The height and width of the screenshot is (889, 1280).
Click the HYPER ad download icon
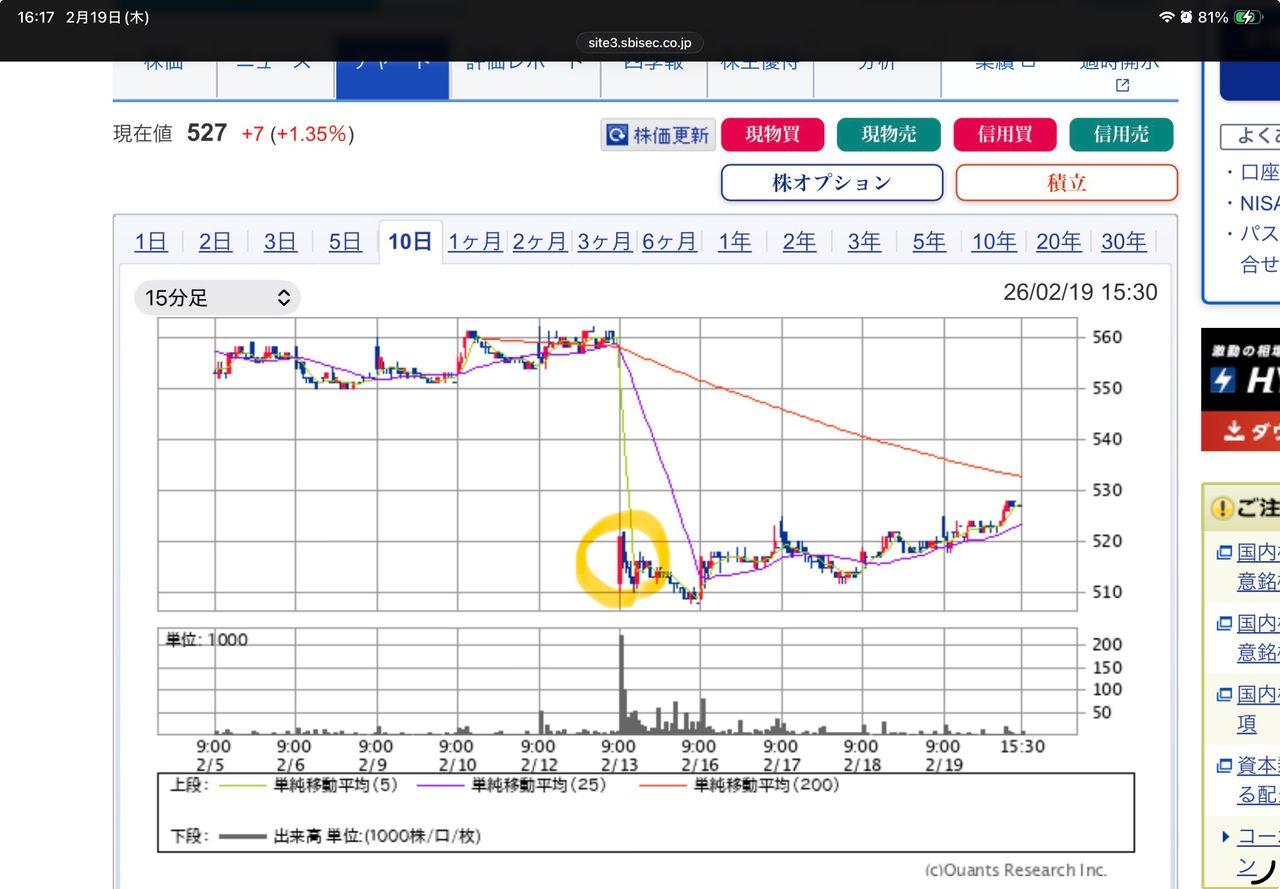point(1234,431)
